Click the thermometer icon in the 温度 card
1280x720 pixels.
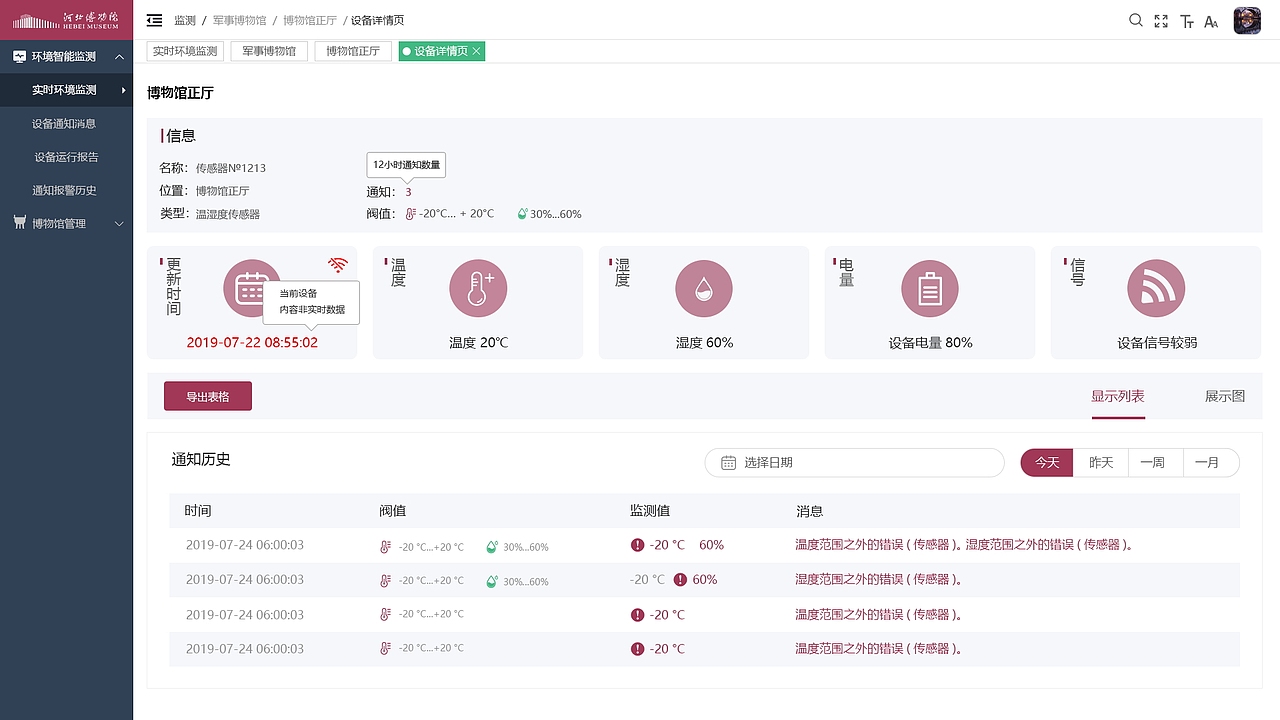click(x=477, y=288)
